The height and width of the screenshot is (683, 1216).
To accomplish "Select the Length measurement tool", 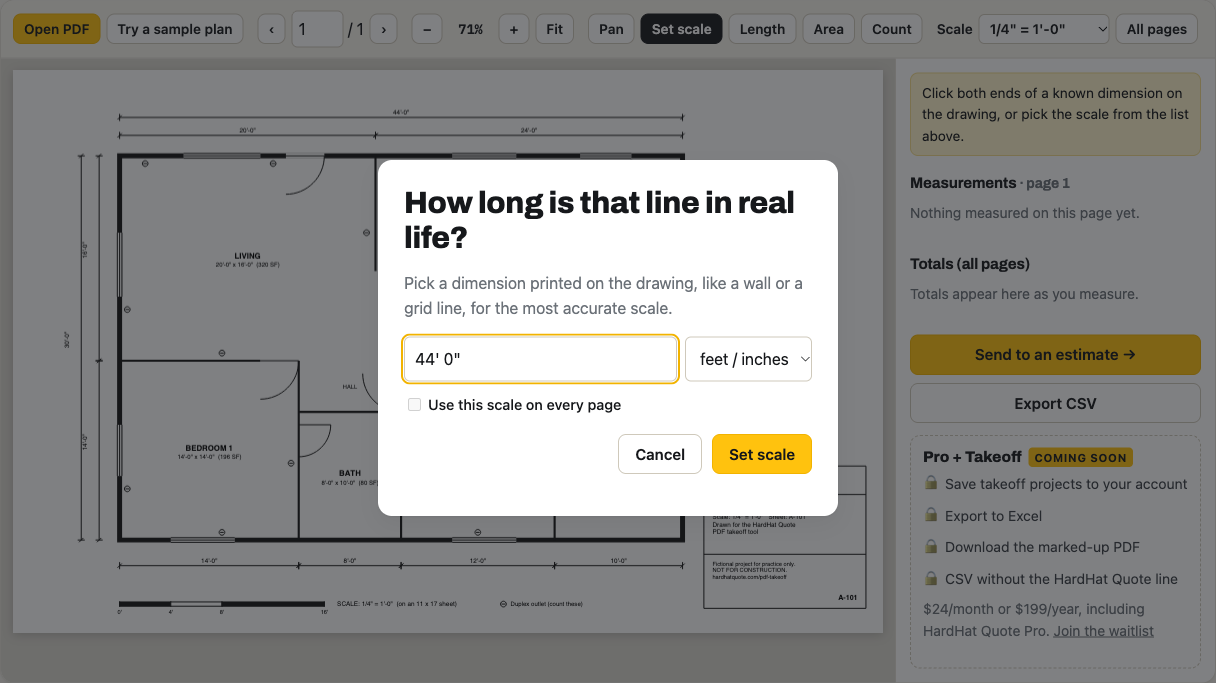I will pyautogui.click(x=762, y=29).
